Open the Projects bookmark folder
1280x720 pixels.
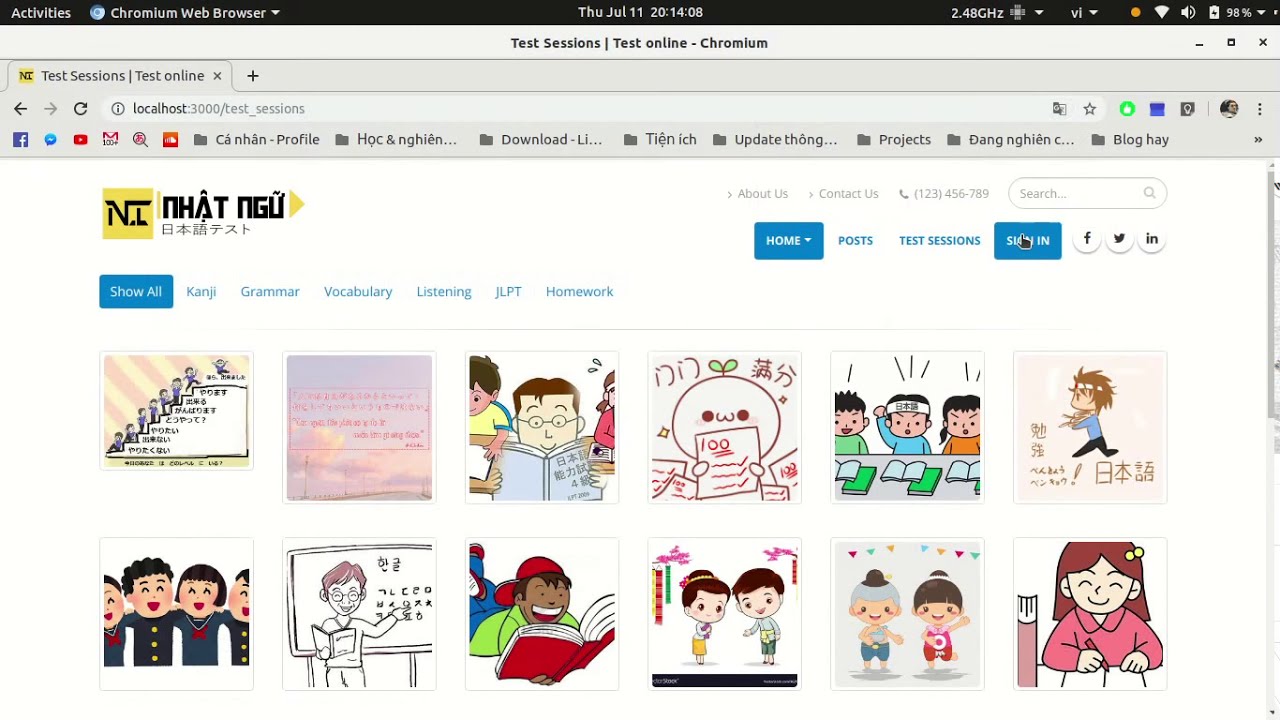tap(894, 140)
